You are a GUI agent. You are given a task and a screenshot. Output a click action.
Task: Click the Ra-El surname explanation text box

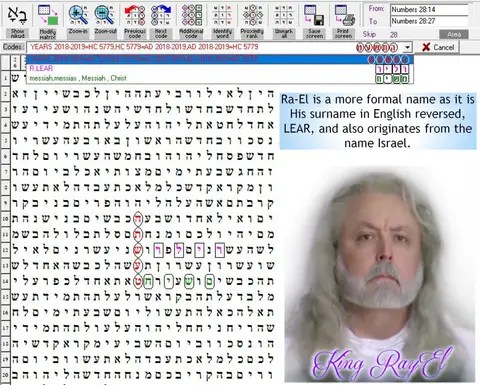point(378,121)
